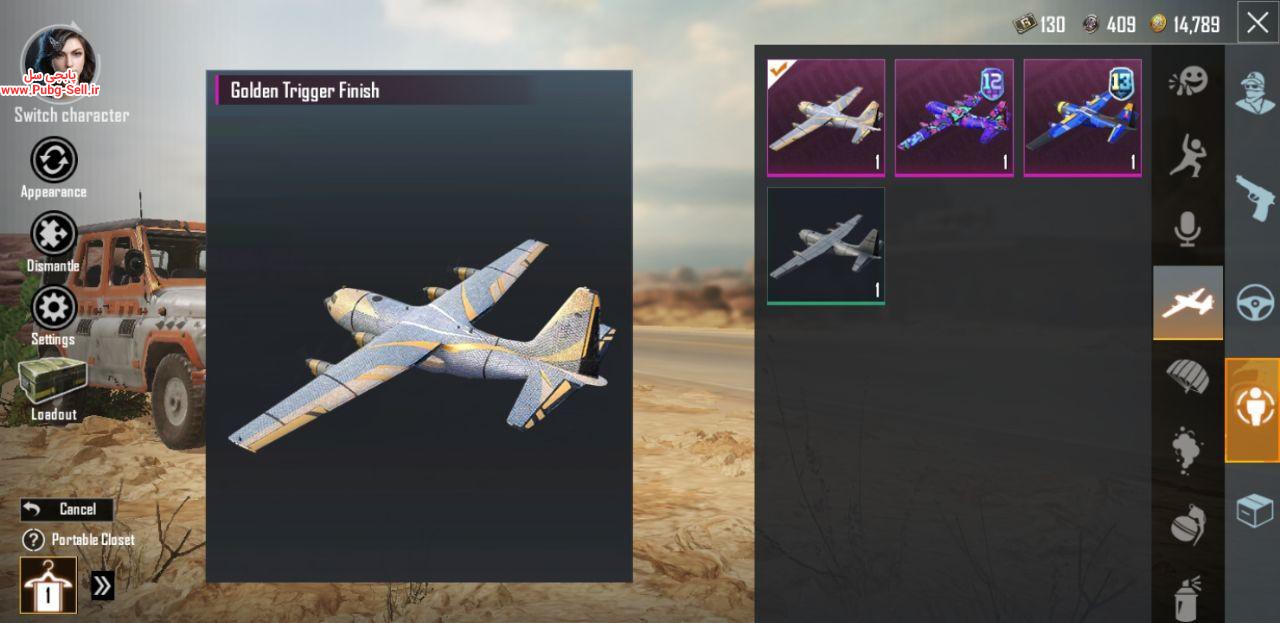Select the dancing figure emote category
1280x623 pixels.
(1188, 155)
